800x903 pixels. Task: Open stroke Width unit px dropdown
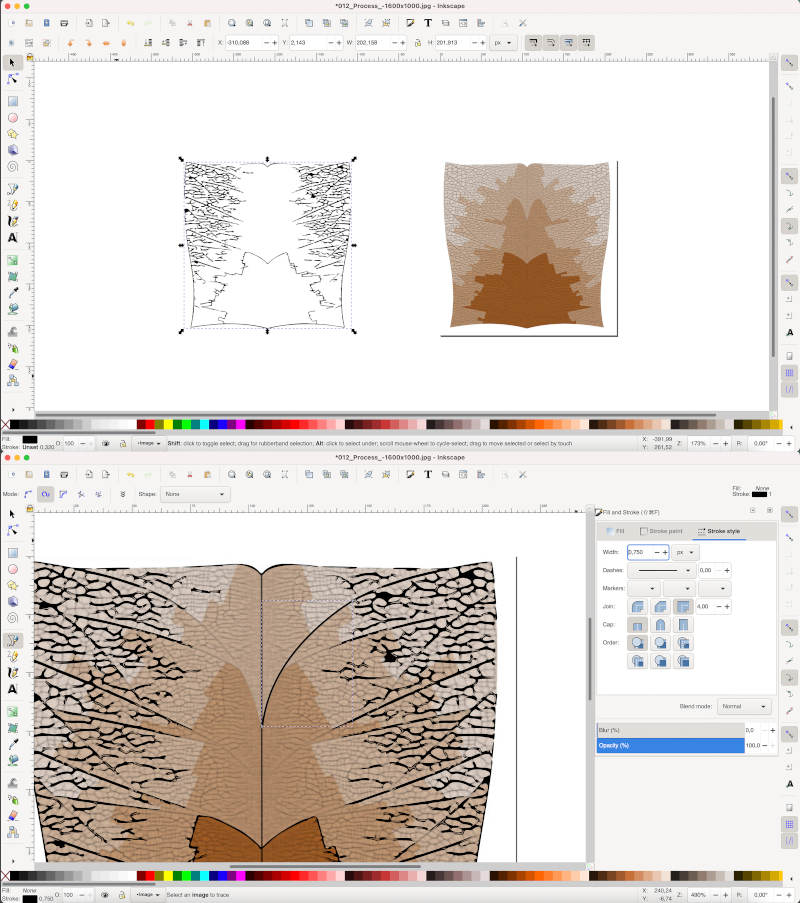[685, 552]
